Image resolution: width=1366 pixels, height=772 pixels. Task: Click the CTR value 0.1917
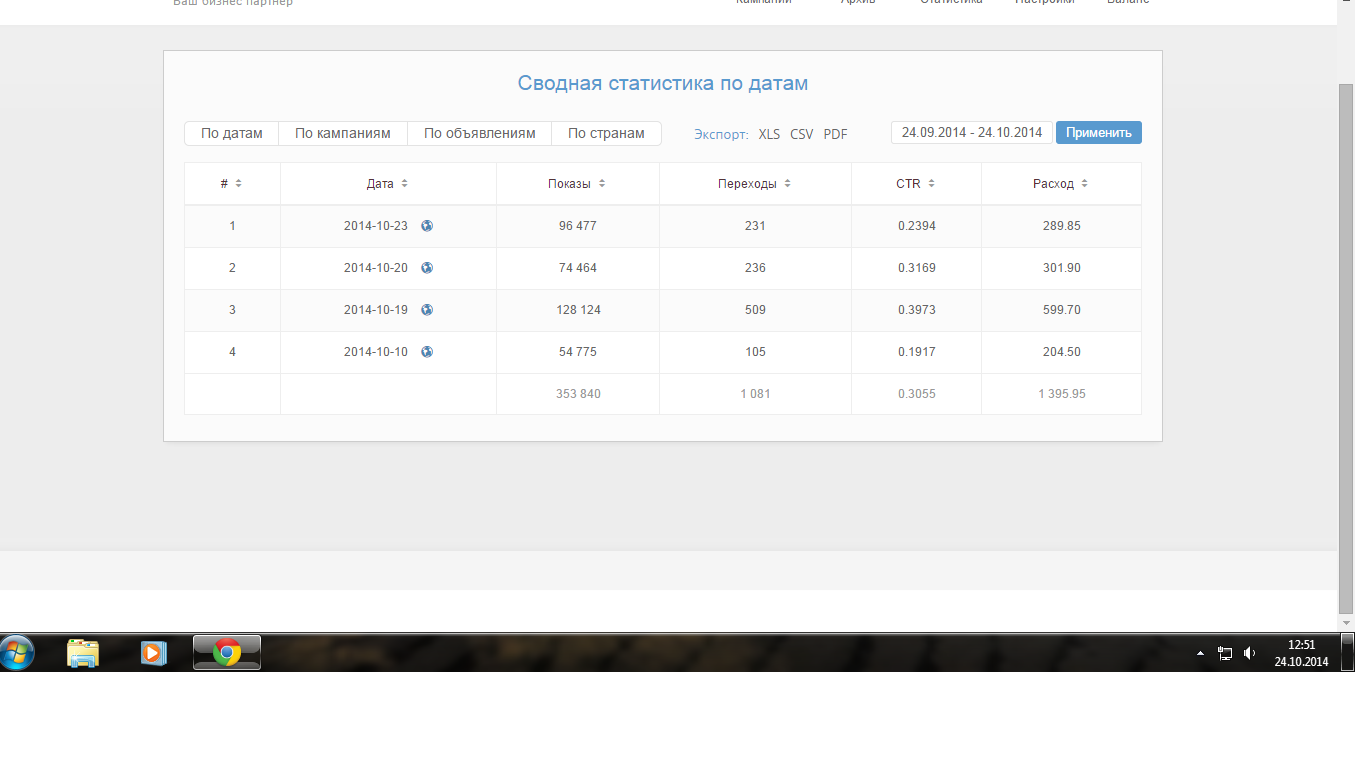click(x=917, y=352)
